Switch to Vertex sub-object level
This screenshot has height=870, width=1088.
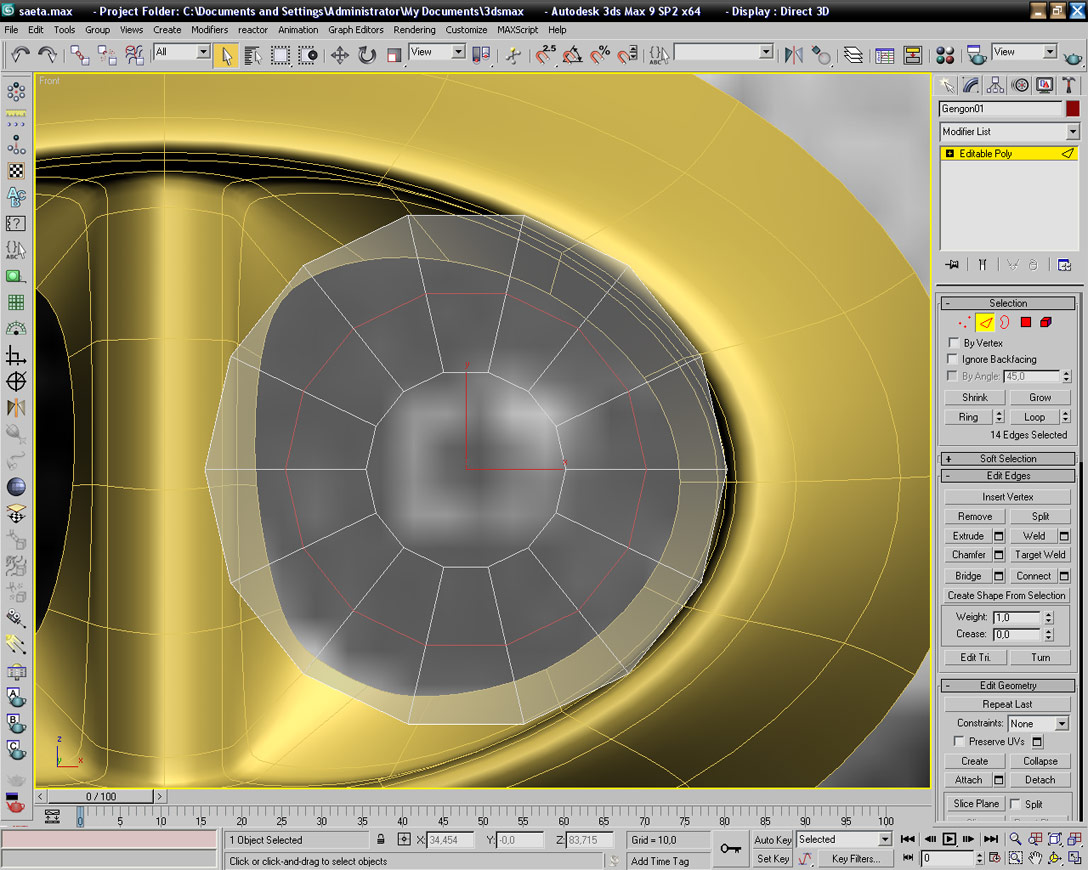964,322
